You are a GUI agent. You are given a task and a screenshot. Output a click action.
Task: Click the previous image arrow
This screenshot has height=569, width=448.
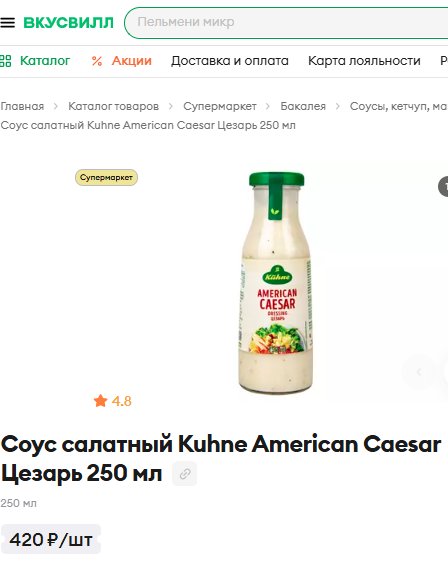click(x=419, y=372)
